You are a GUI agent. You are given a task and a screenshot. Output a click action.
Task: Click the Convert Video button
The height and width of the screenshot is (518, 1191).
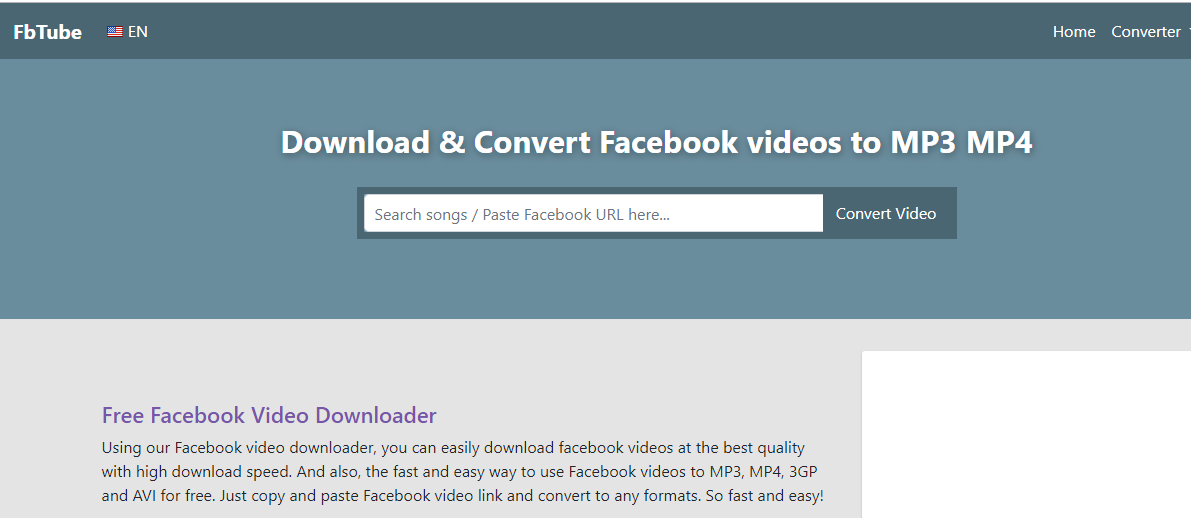886,213
